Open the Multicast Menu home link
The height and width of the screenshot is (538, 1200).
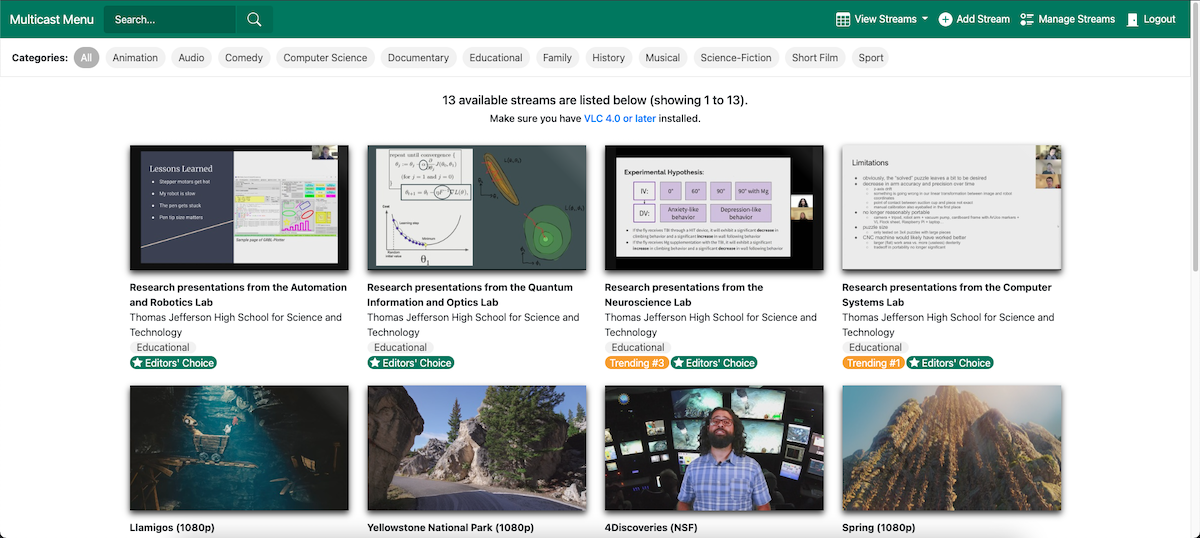(52, 19)
